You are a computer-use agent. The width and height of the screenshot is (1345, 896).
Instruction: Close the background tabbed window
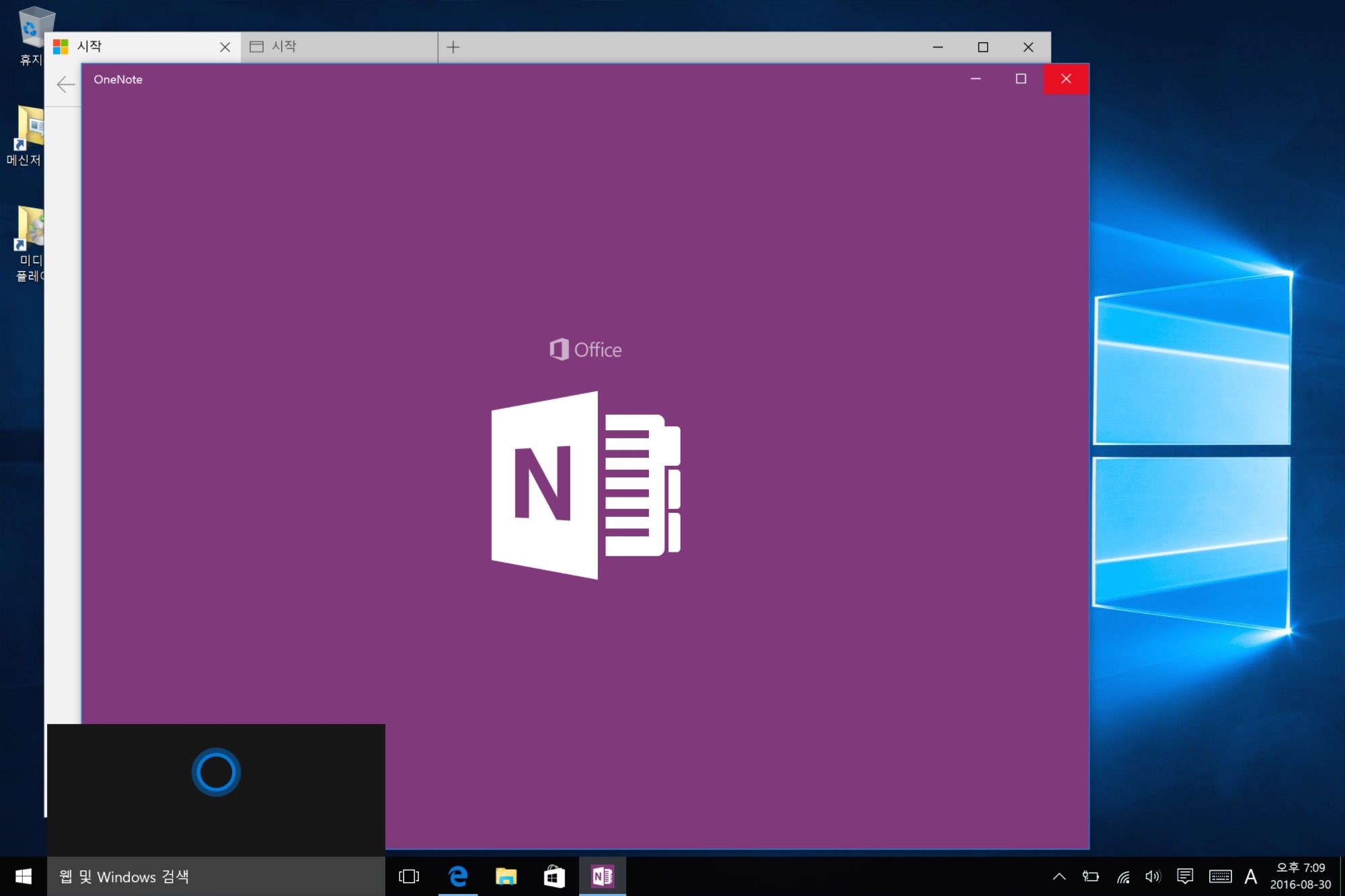click(1028, 47)
